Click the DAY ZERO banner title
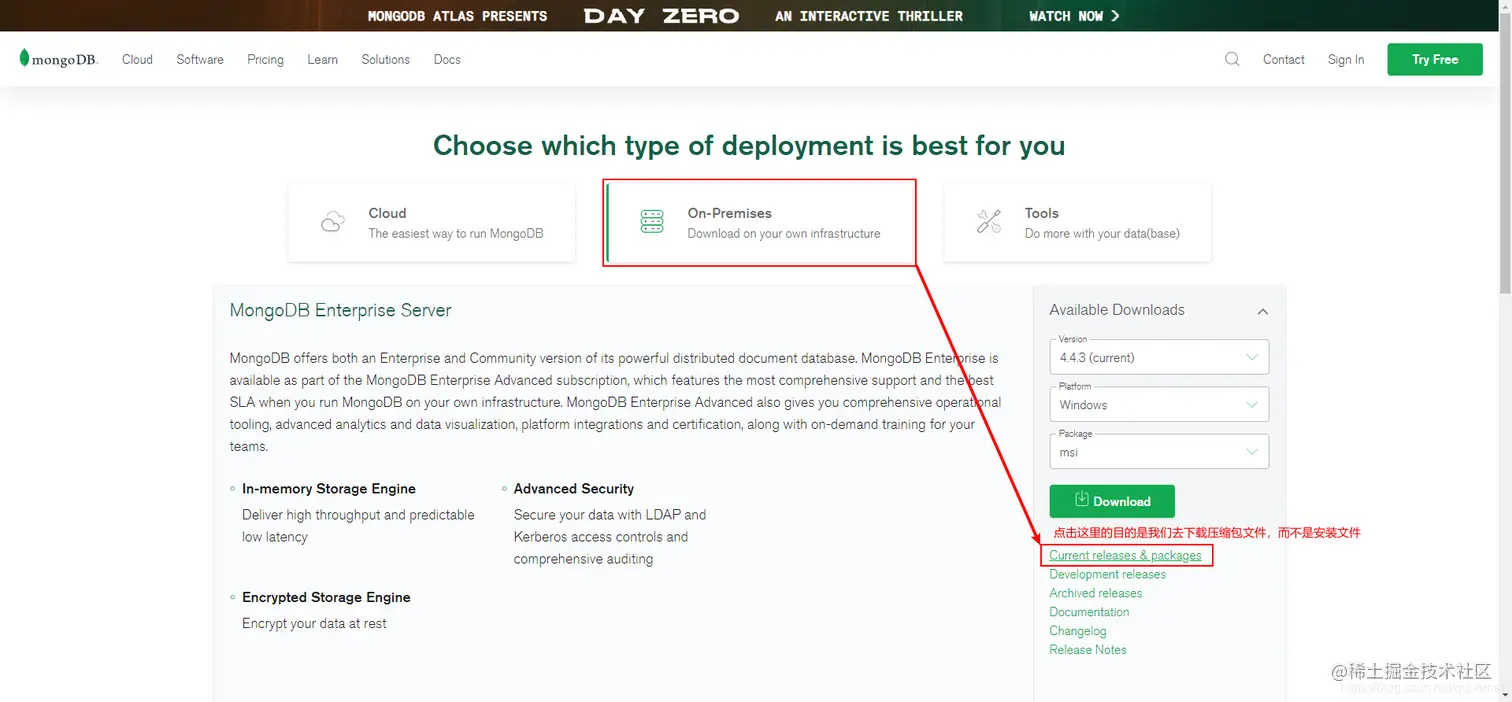 661,16
